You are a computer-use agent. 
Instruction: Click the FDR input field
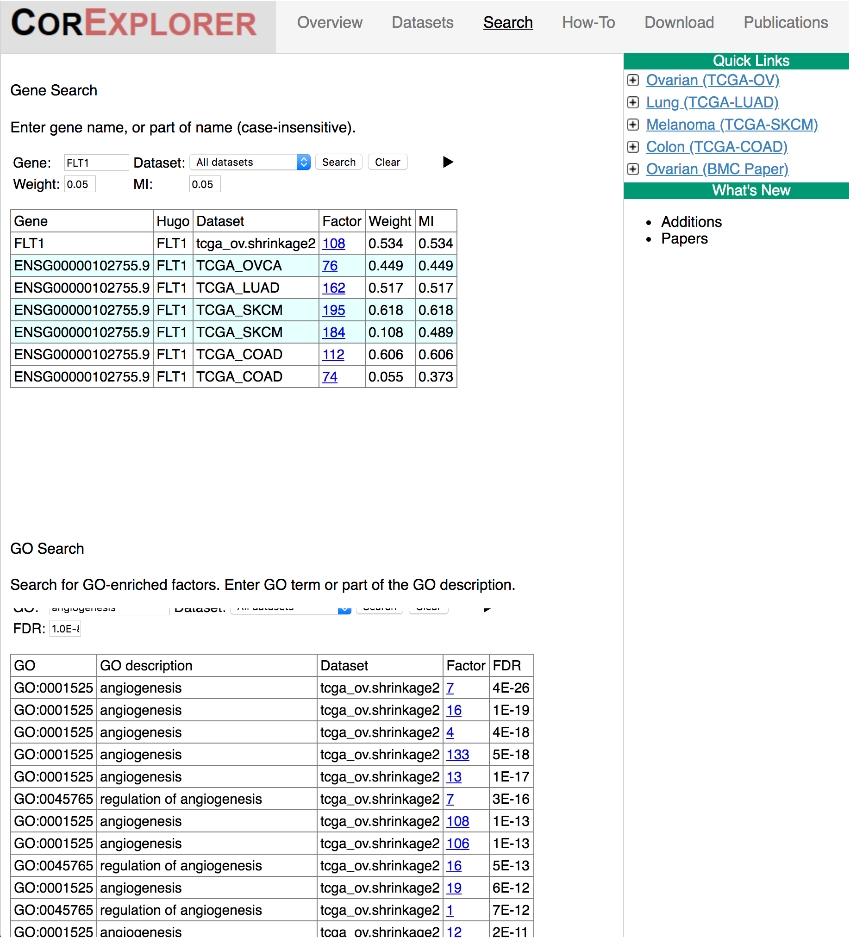65,629
